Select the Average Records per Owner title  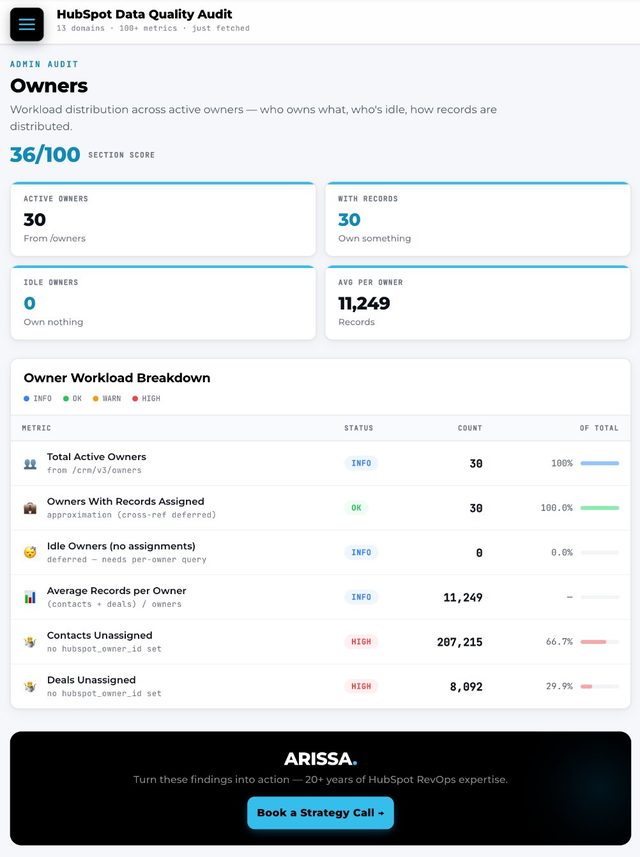(x=116, y=591)
